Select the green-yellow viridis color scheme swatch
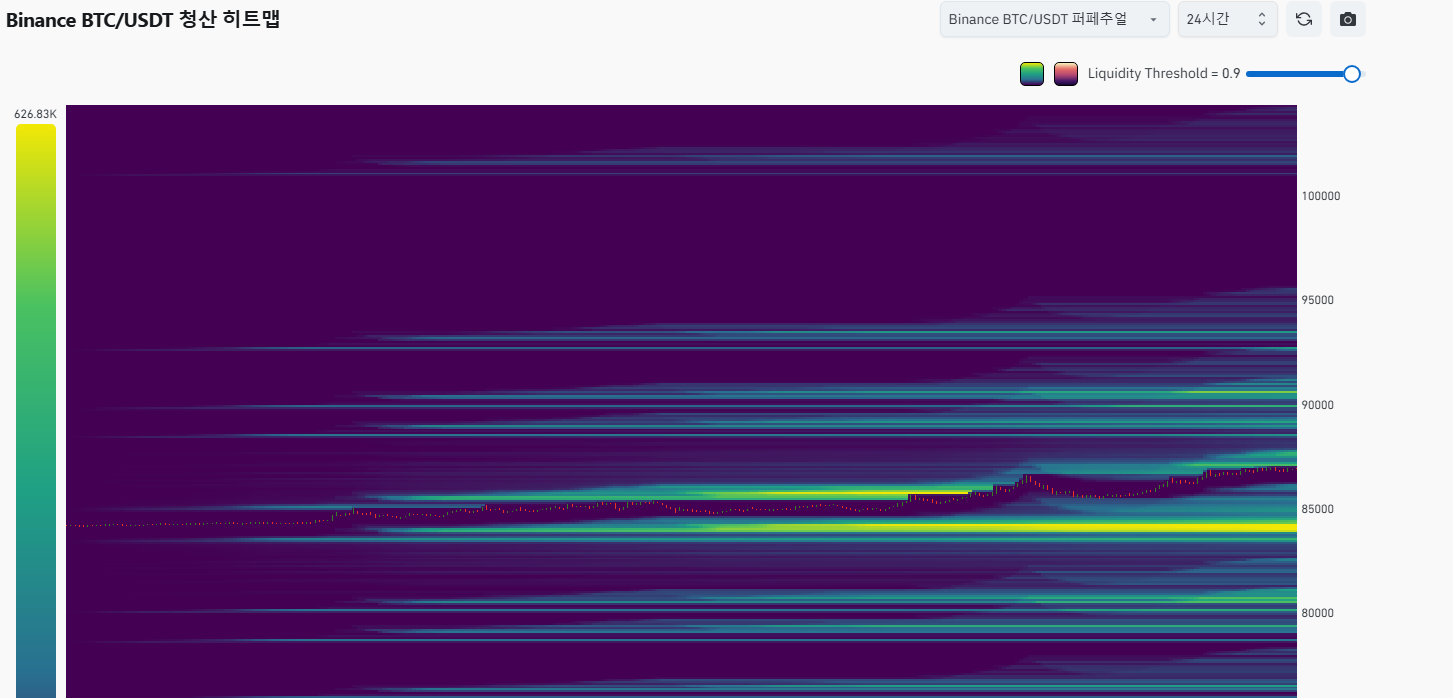The height and width of the screenshot is (698, 1453). (x=1032, y=74)
